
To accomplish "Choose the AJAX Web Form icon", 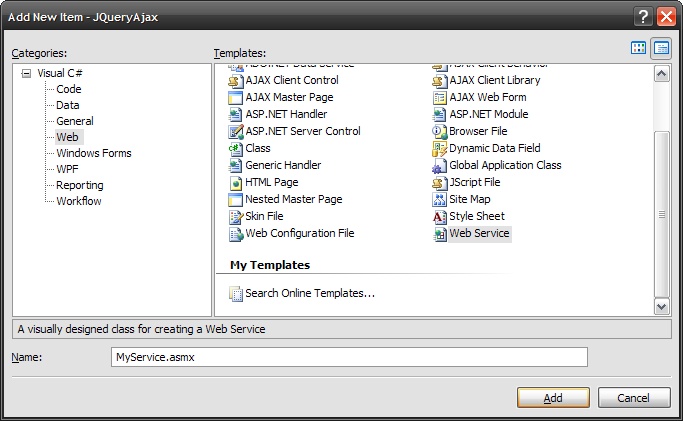I will [x=440, y=98].
